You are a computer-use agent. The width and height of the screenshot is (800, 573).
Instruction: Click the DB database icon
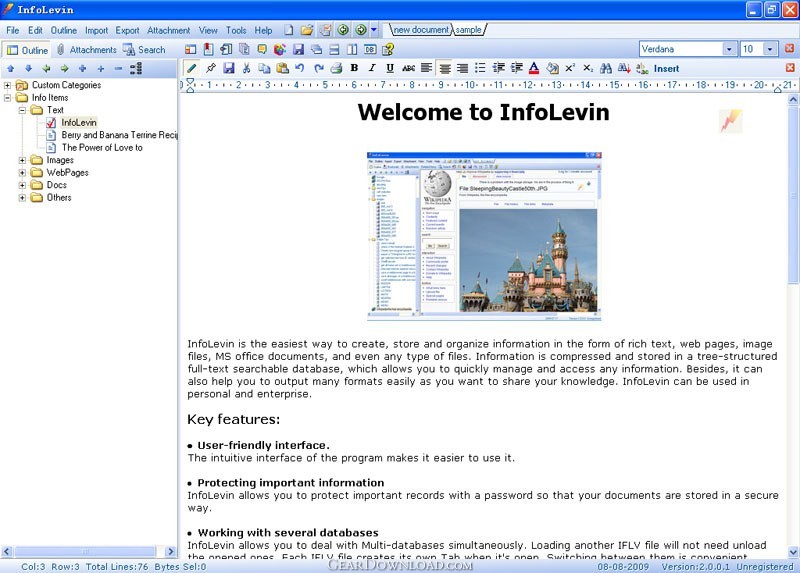coord(370,49)
